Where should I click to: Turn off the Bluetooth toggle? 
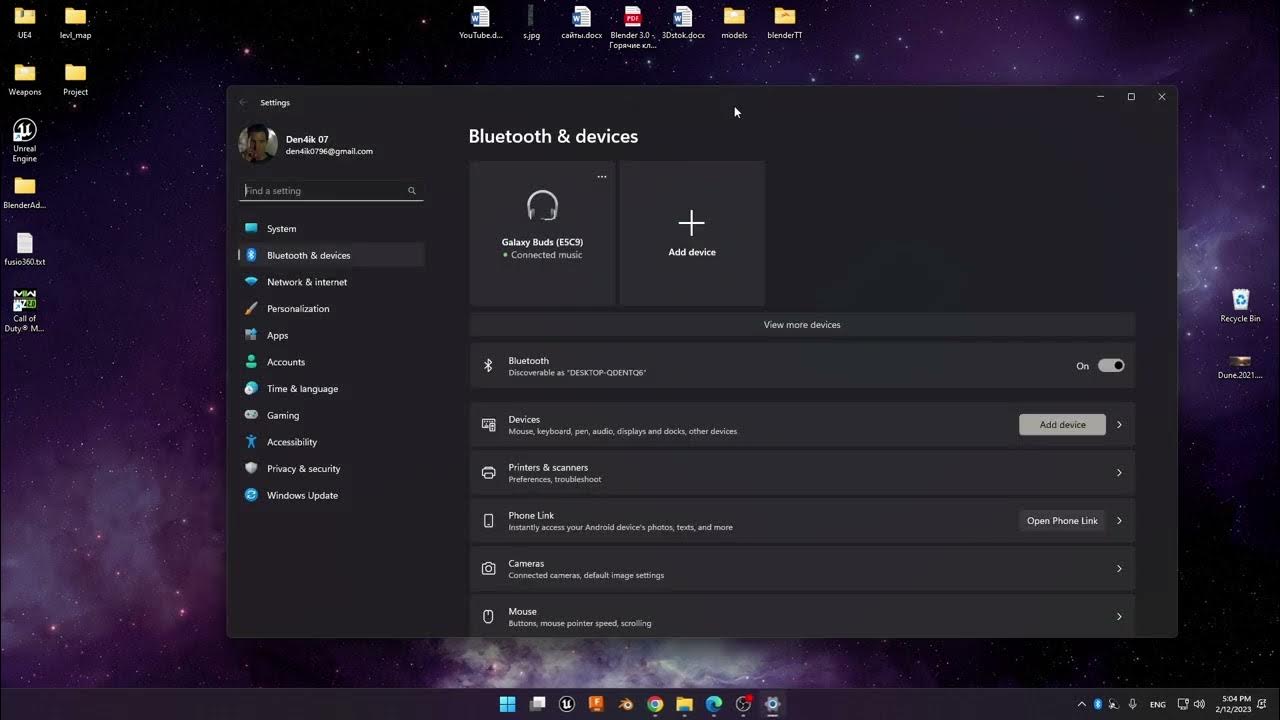pos(1111,366)
